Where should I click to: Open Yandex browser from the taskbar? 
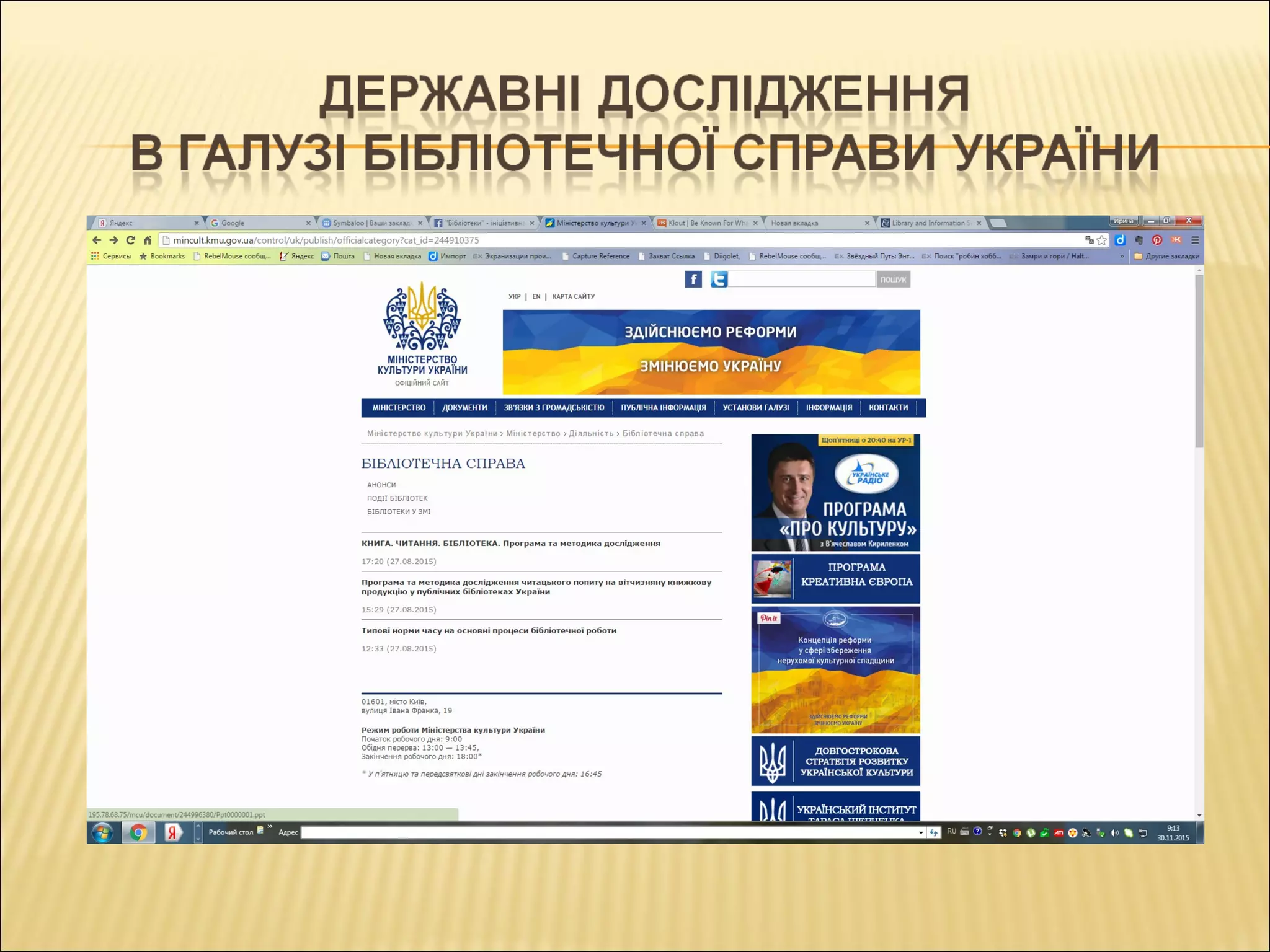click(x=173, y=832)
